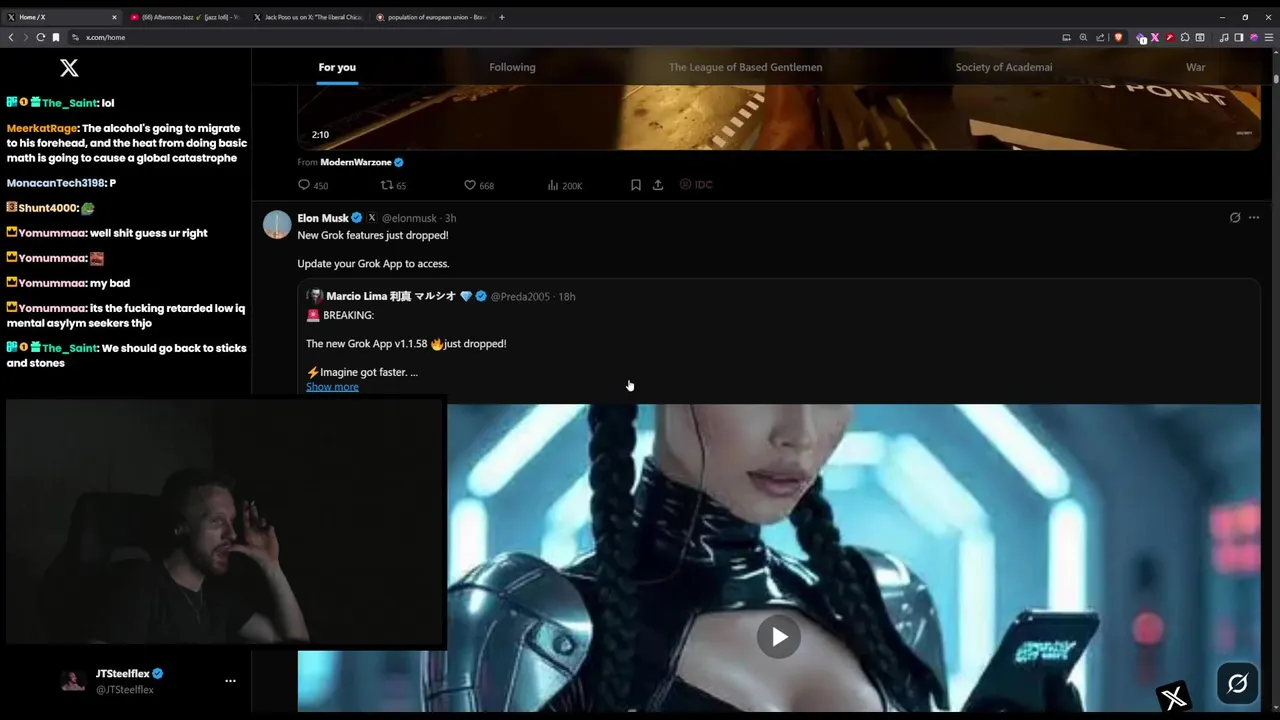The image size is (1280, 720).
Task: Open the Grok icon on Elon Musk's post
Action: coord(1235,218)
